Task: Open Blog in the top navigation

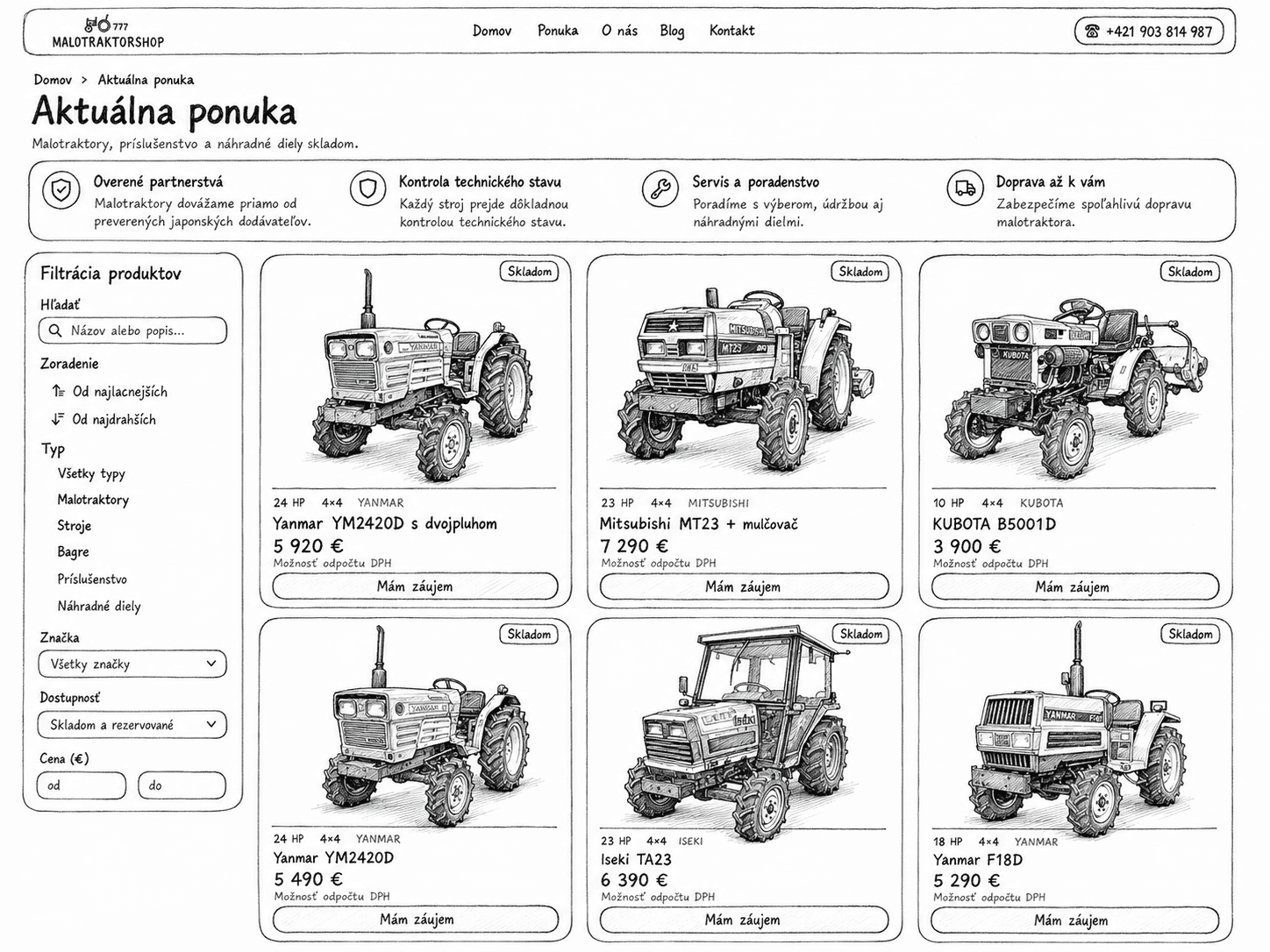Action: click(672, 31)
